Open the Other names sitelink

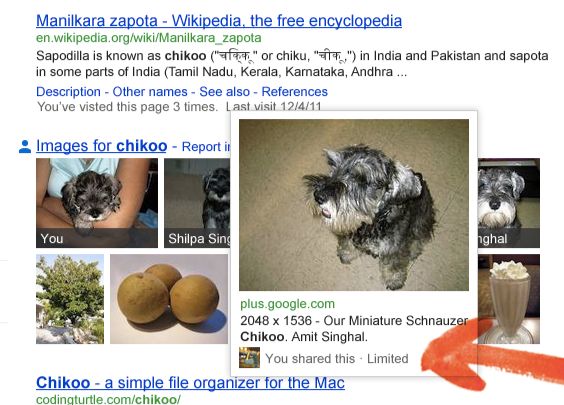point(150,92)
